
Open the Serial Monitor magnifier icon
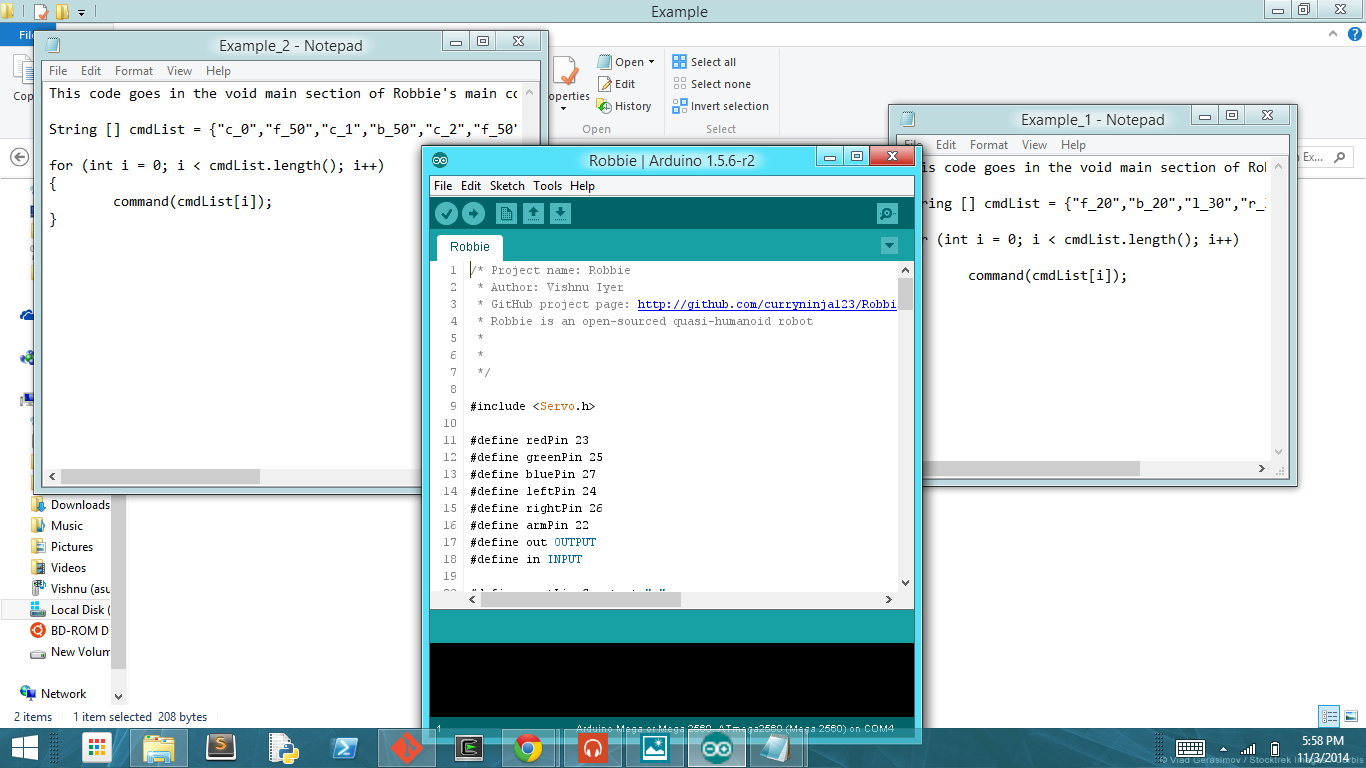click(x=886, y=213)
